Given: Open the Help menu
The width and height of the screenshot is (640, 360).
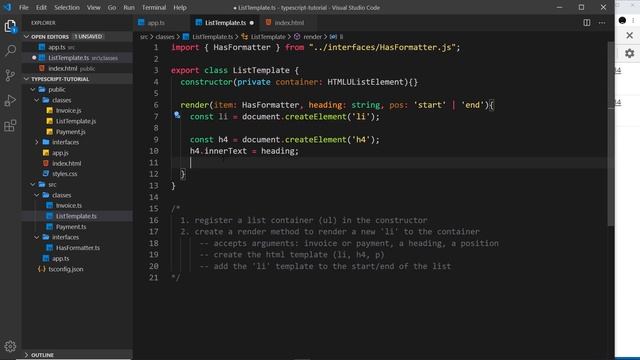Looking at the screenshot, I should click(x=180, y=7).
